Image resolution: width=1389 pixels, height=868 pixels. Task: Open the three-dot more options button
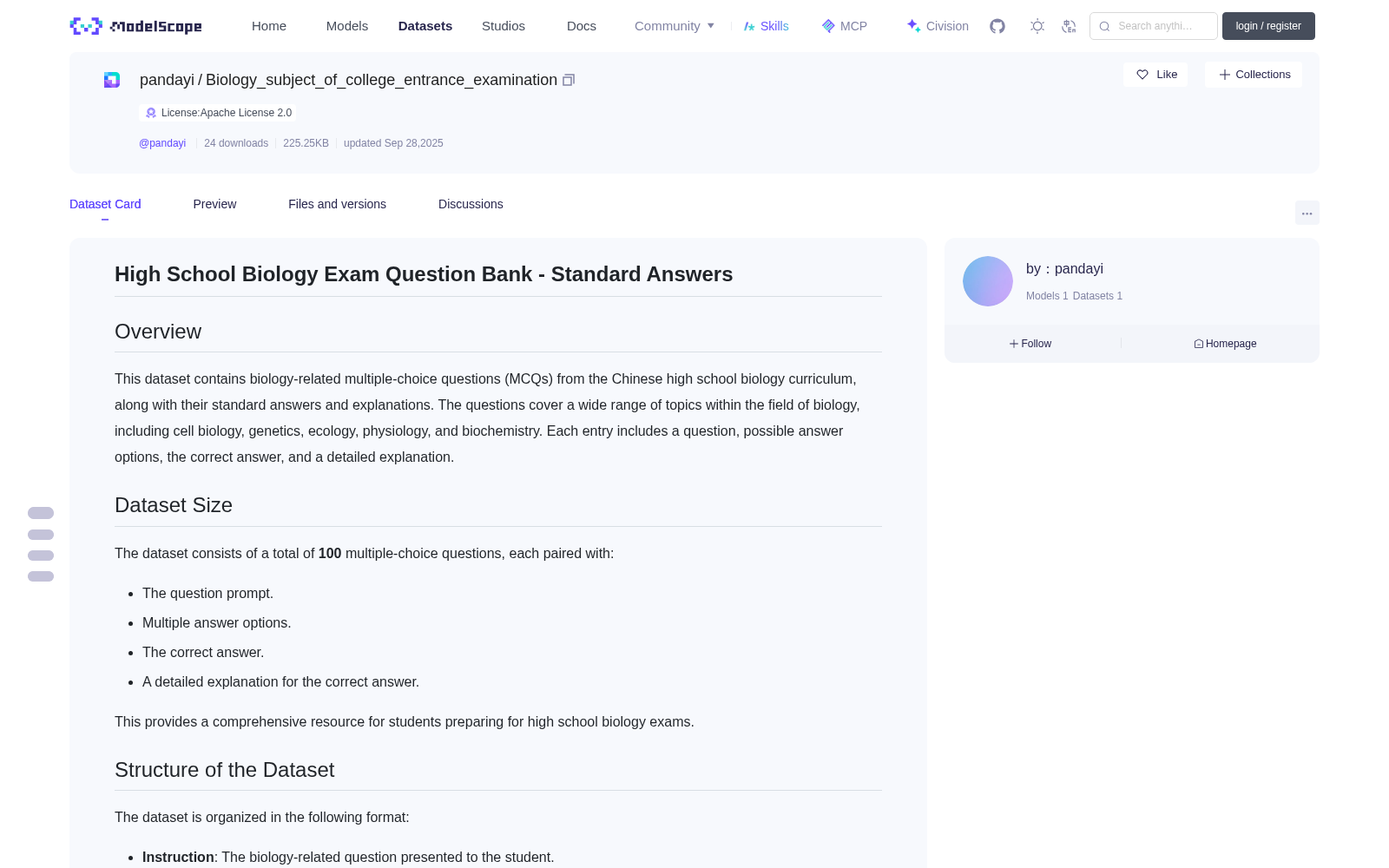1307,213
